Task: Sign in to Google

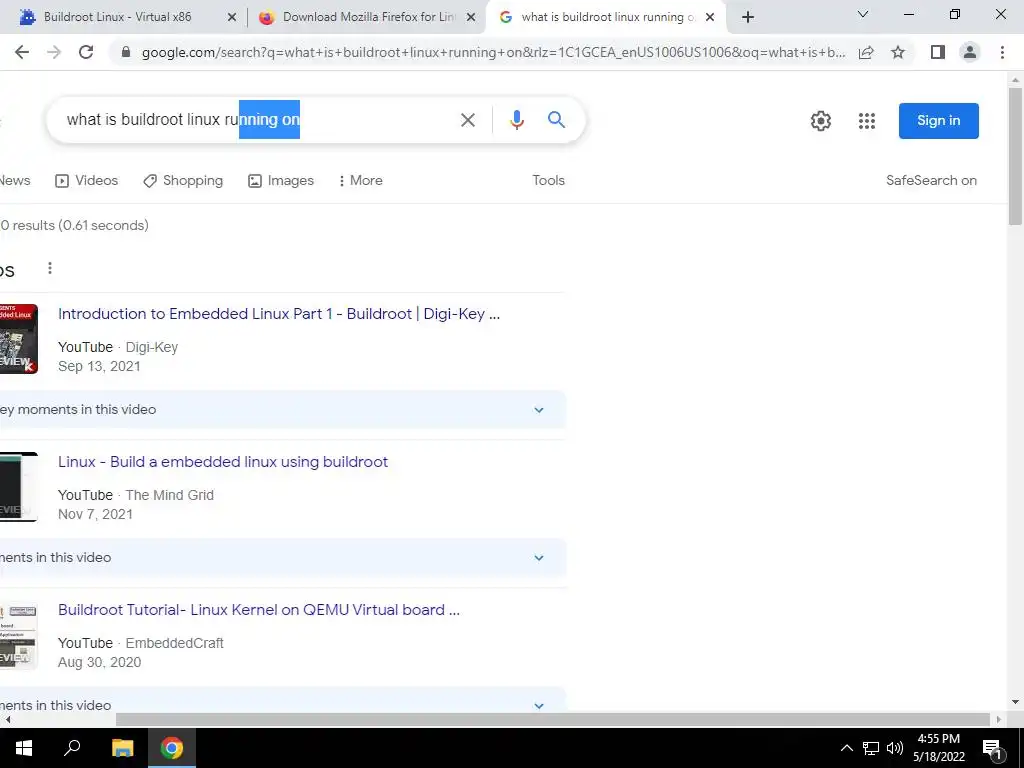Action: click(938, 121)
